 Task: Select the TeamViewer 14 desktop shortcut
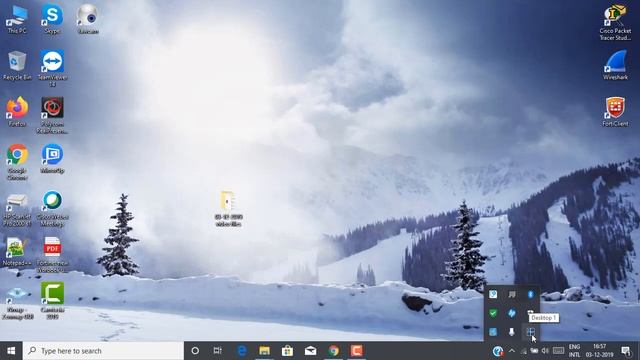point(52,69)
